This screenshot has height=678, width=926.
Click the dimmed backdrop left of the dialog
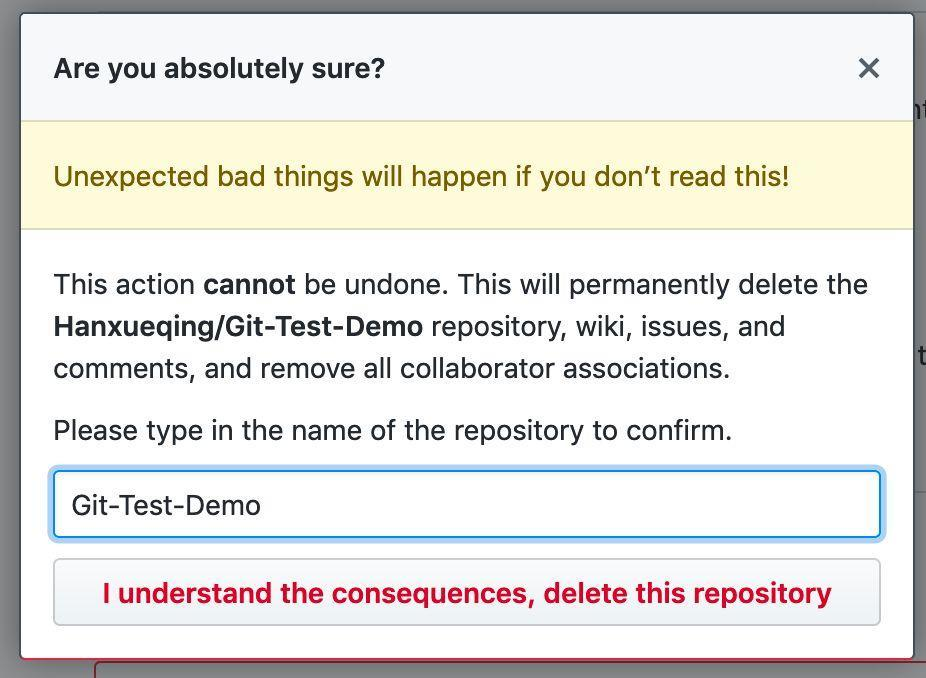(9, 339)
